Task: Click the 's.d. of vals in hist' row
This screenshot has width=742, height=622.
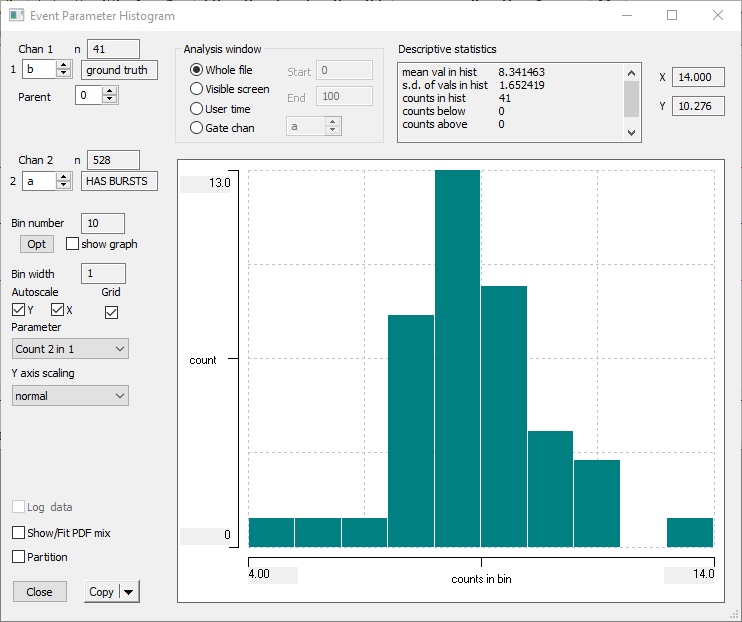Action: click(473, 85)
